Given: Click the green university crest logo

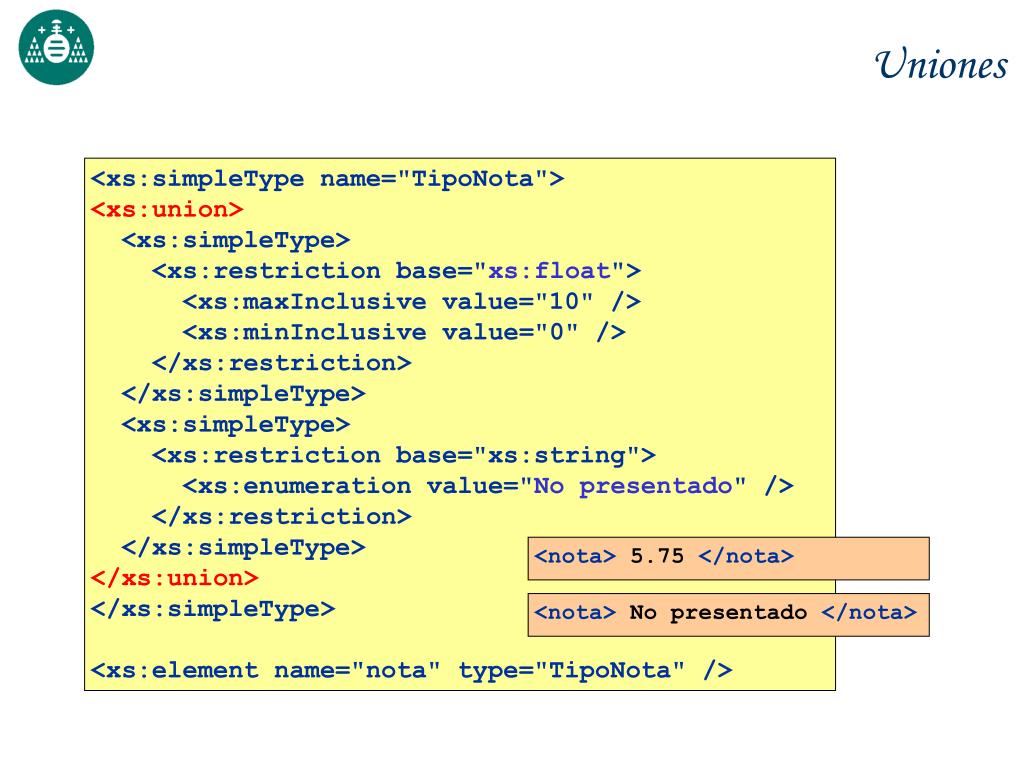Looking at the screenshot, I should tap(56, 47).
